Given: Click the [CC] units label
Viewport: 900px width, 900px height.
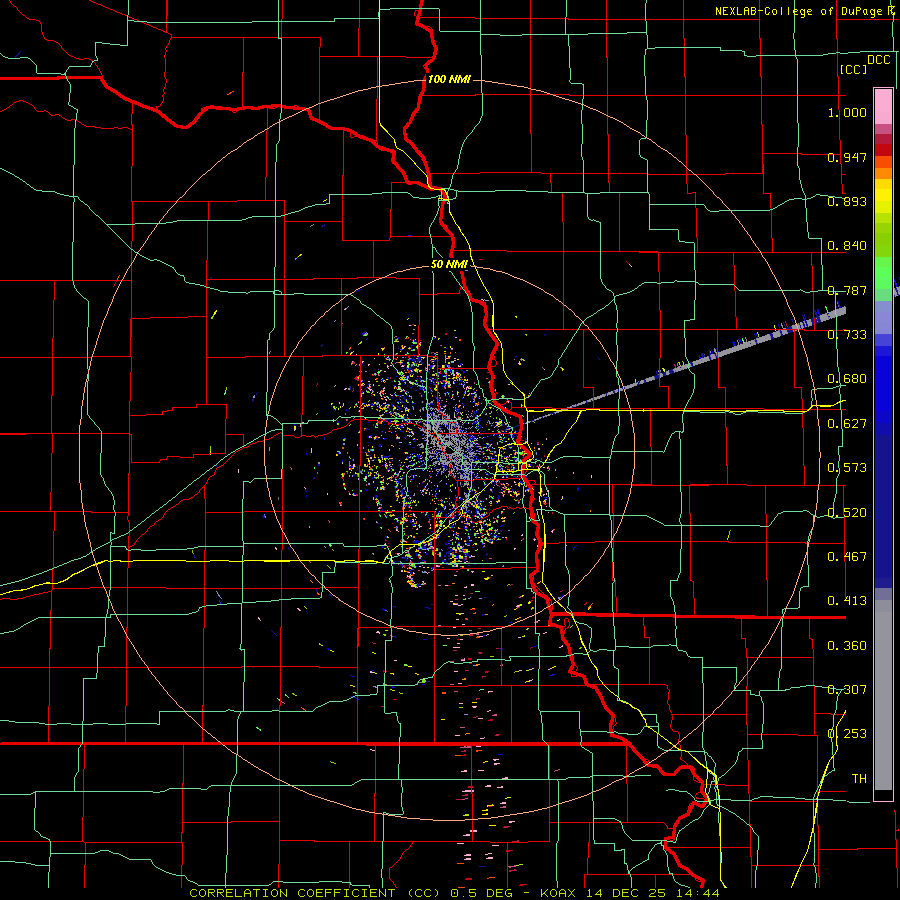Looking at the screenshot, I should tap(853, 69).
